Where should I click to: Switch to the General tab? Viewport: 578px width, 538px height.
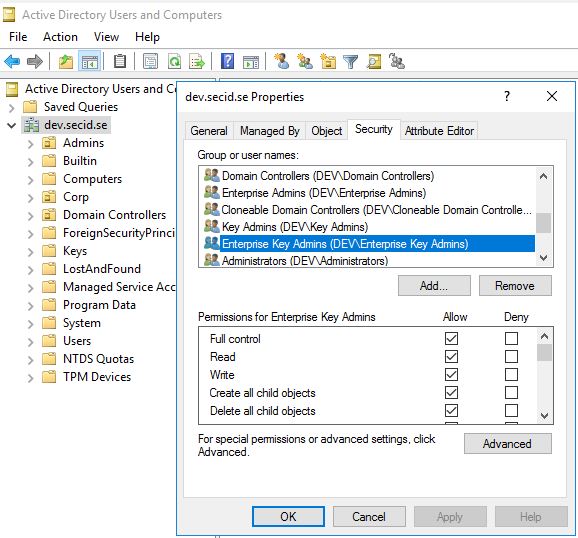tap(209, 131)
